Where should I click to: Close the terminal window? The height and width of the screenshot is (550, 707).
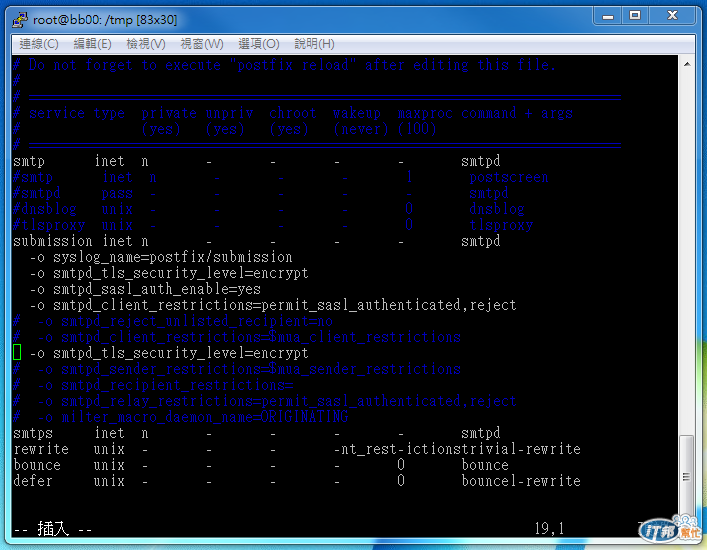click(x=672, y=16)
